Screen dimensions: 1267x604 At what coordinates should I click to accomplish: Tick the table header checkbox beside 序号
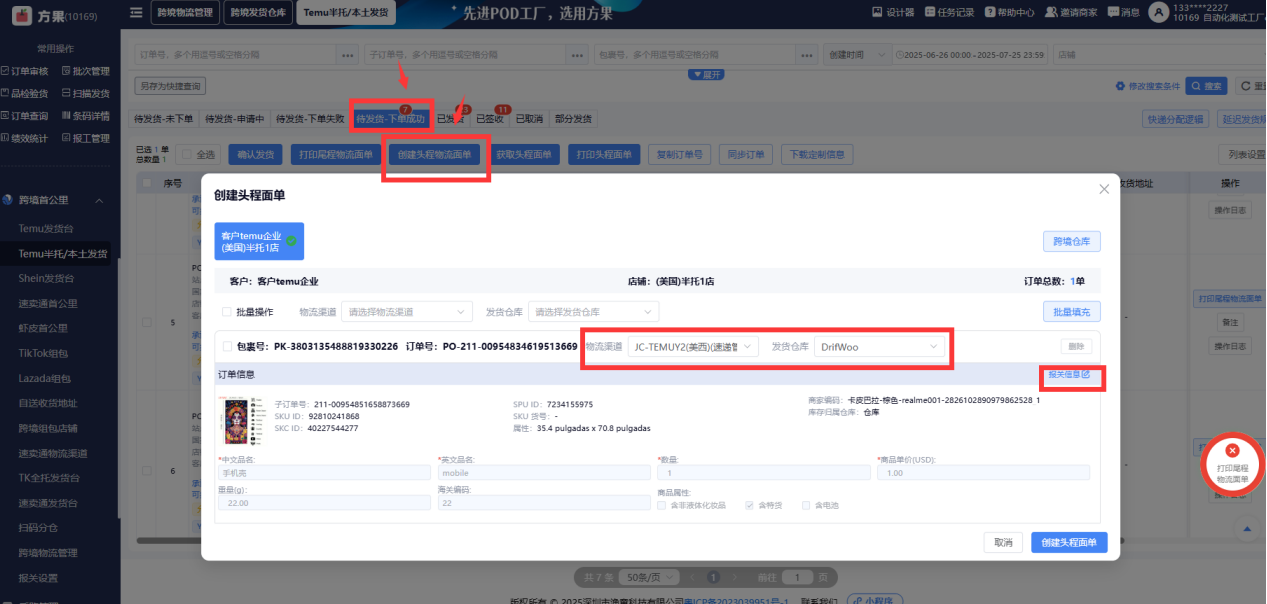coord(148,183)
